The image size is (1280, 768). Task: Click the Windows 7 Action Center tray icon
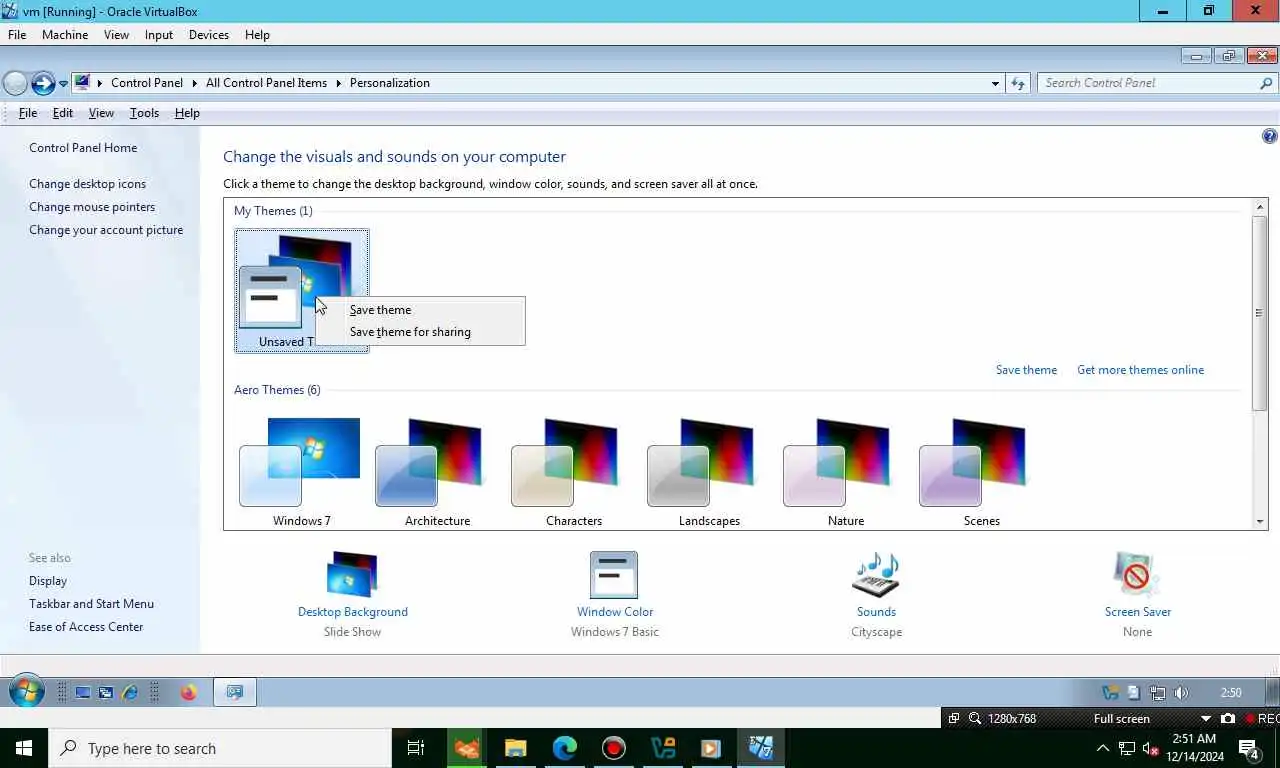1134,693
